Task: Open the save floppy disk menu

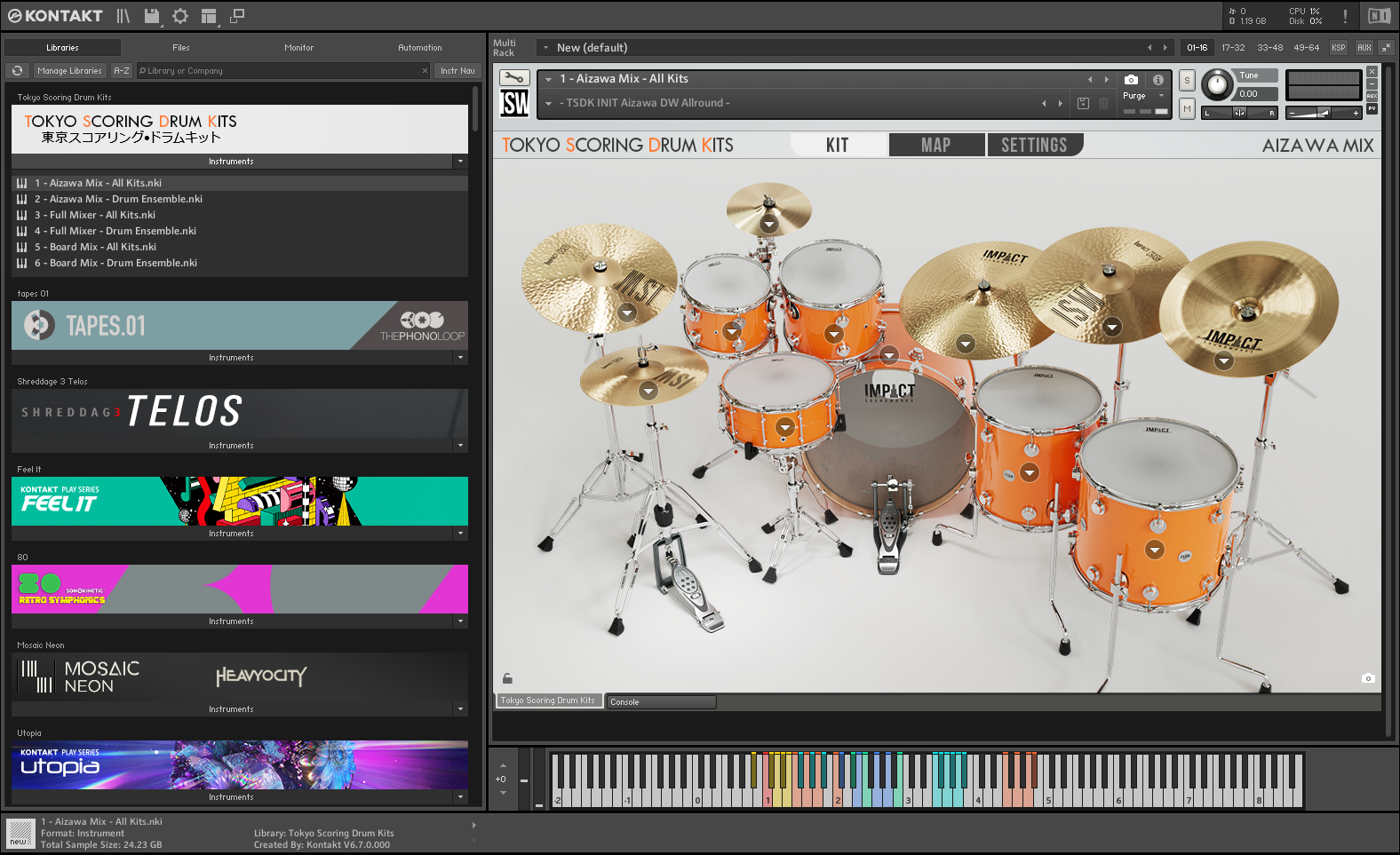Action: point(152,16)
